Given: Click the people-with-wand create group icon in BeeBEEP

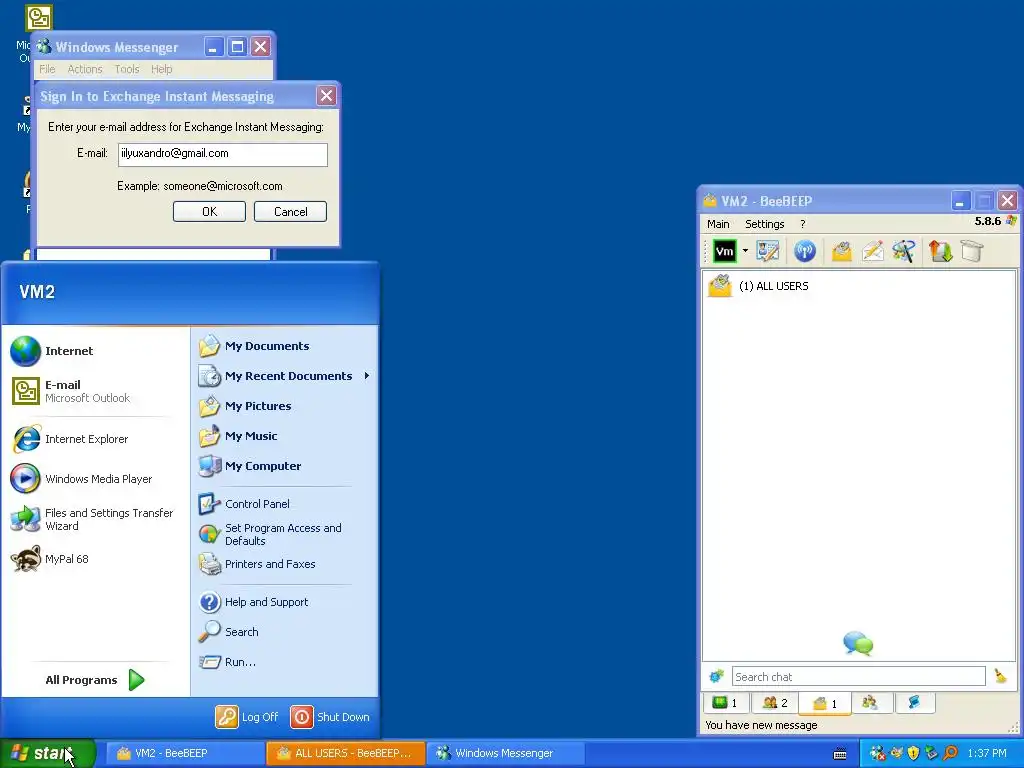Looking at the screenshot, I should point(904,251).
